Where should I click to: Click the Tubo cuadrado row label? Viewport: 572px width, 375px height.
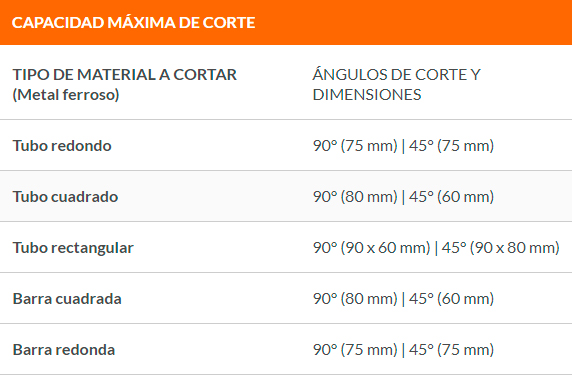pyautogui.click(x=65, y=197)
